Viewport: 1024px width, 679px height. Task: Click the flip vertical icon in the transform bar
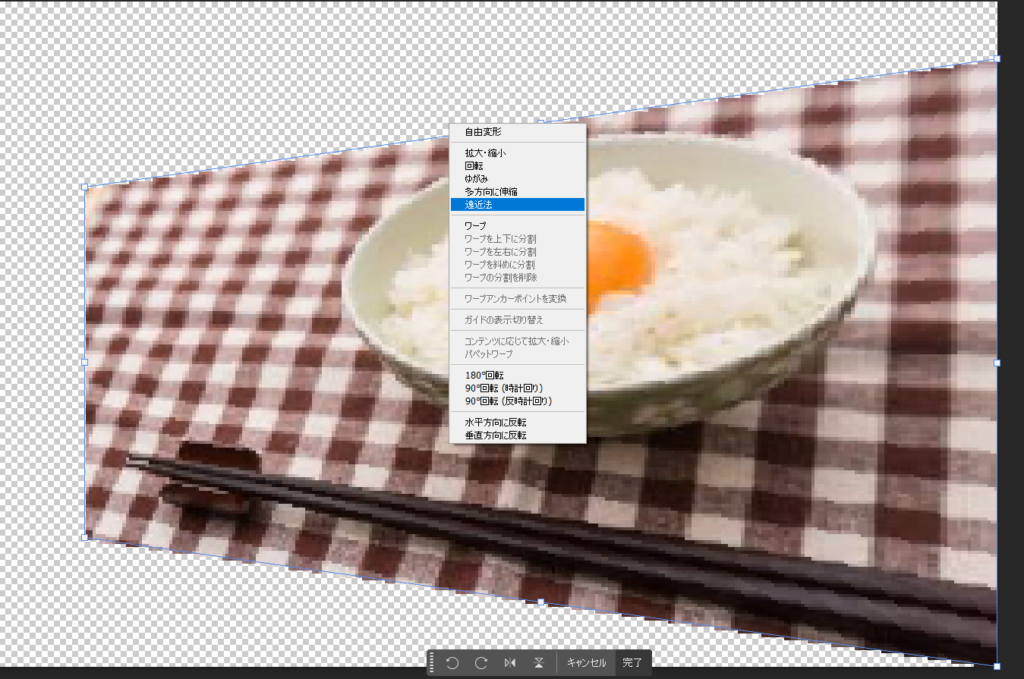click(538, 662)
